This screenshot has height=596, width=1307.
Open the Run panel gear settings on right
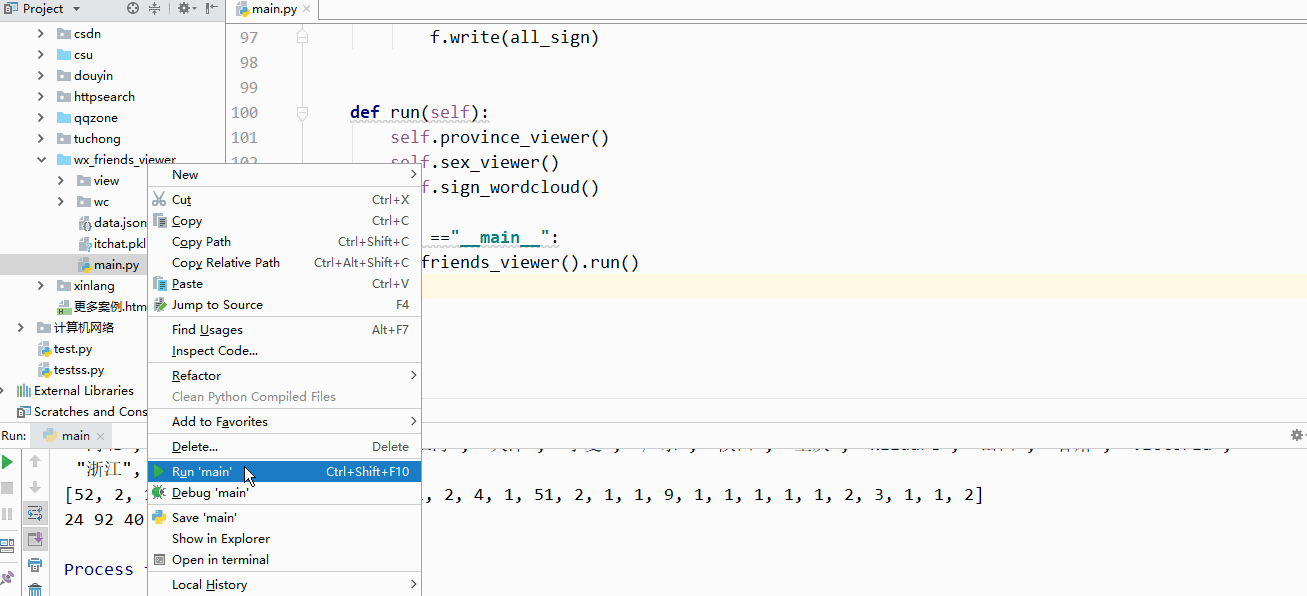pos(1297,435)
